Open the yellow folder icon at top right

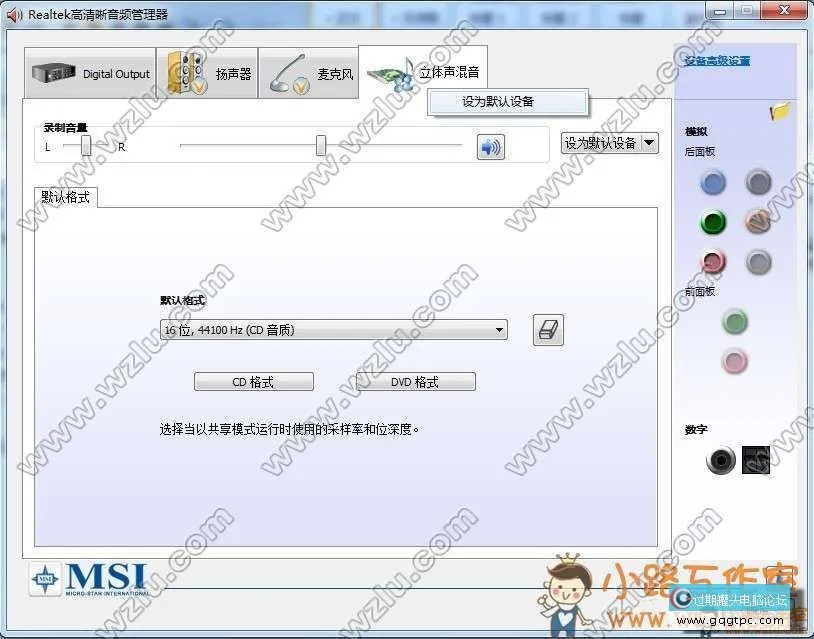(x=779, y=110)
